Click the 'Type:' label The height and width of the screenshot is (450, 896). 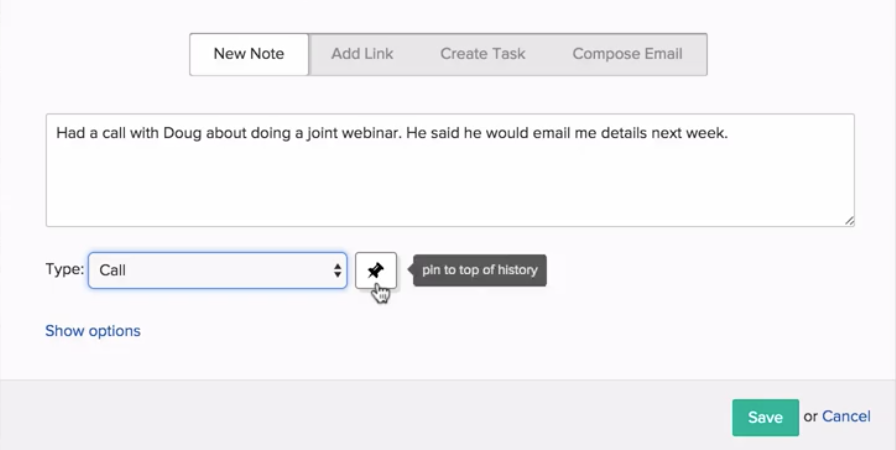tap(65, 270)
